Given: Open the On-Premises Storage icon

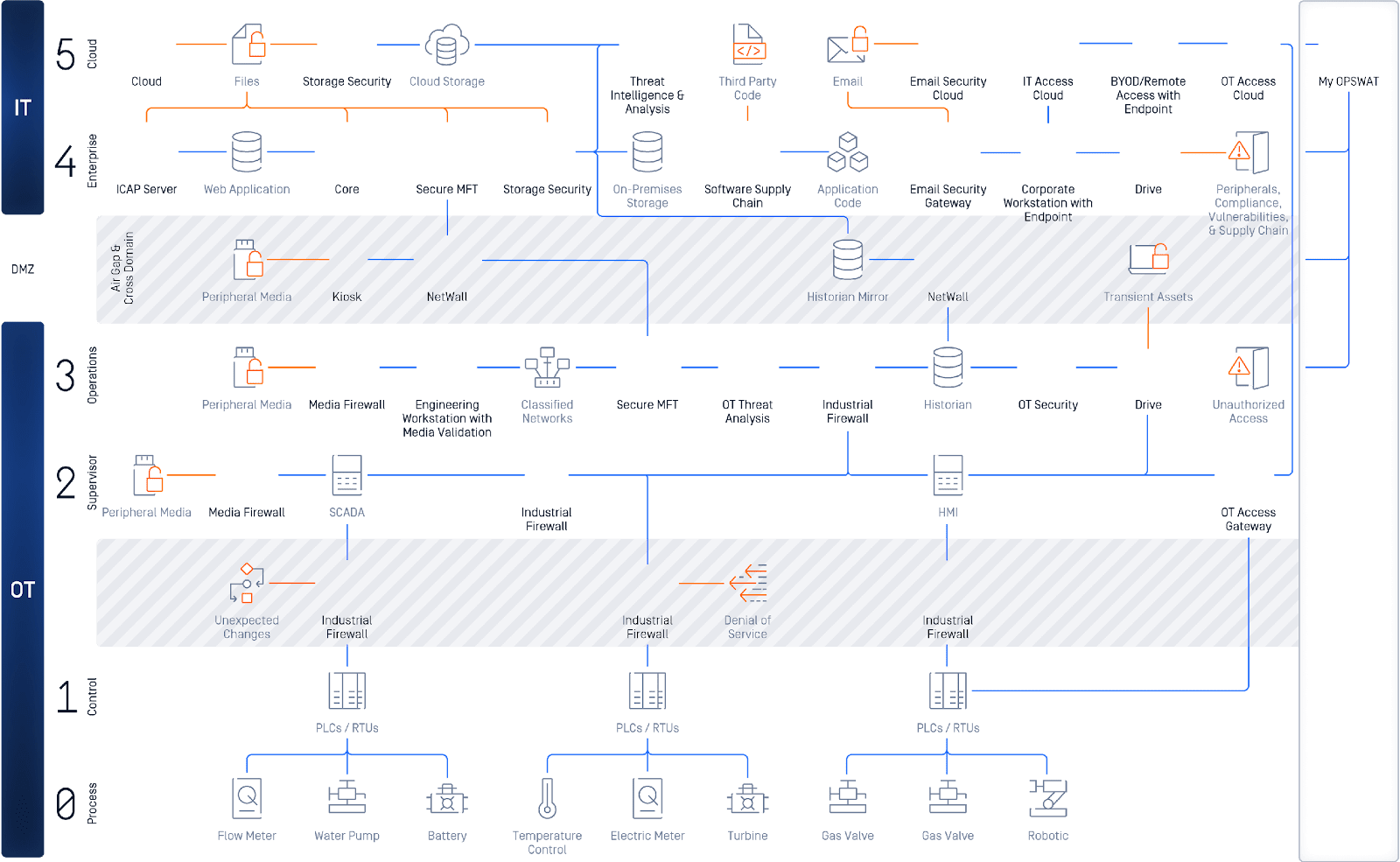Looking at the screenshot, I should (647, 152).
